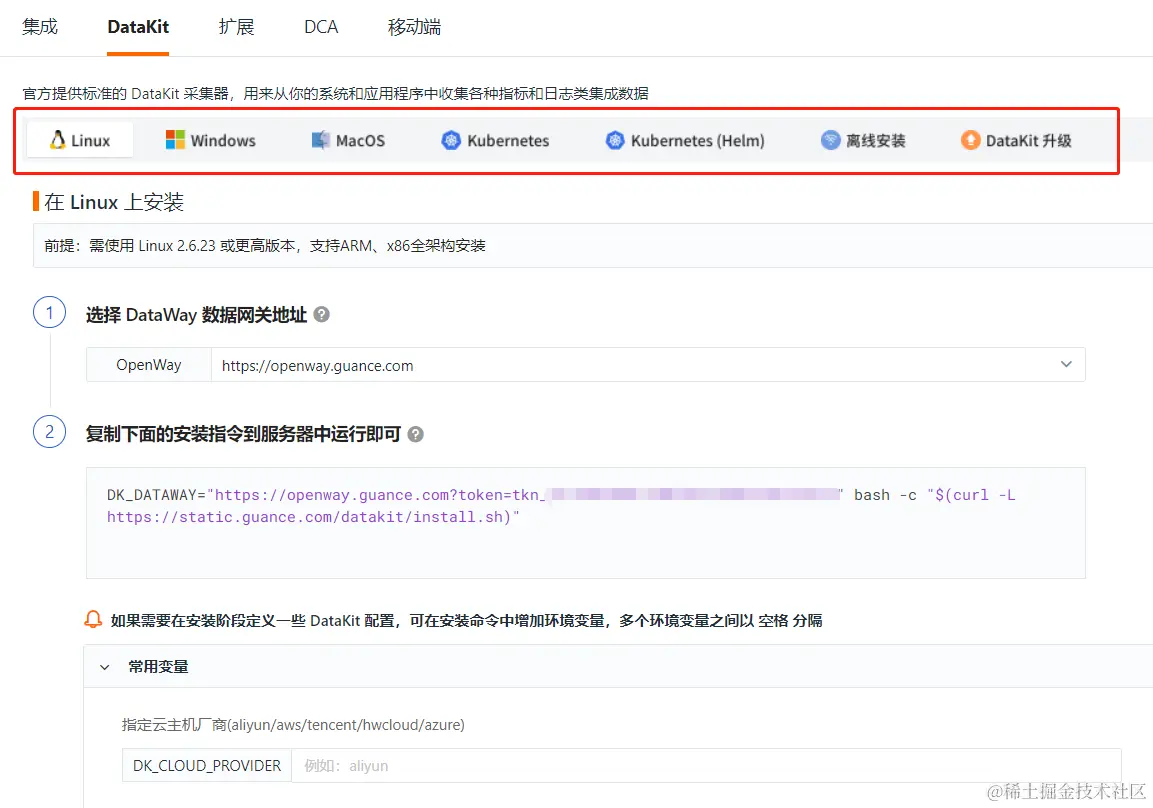Viewport: 1153px width, 808px height.
Task: Click the 常用变量 section title
Action: 158,667
